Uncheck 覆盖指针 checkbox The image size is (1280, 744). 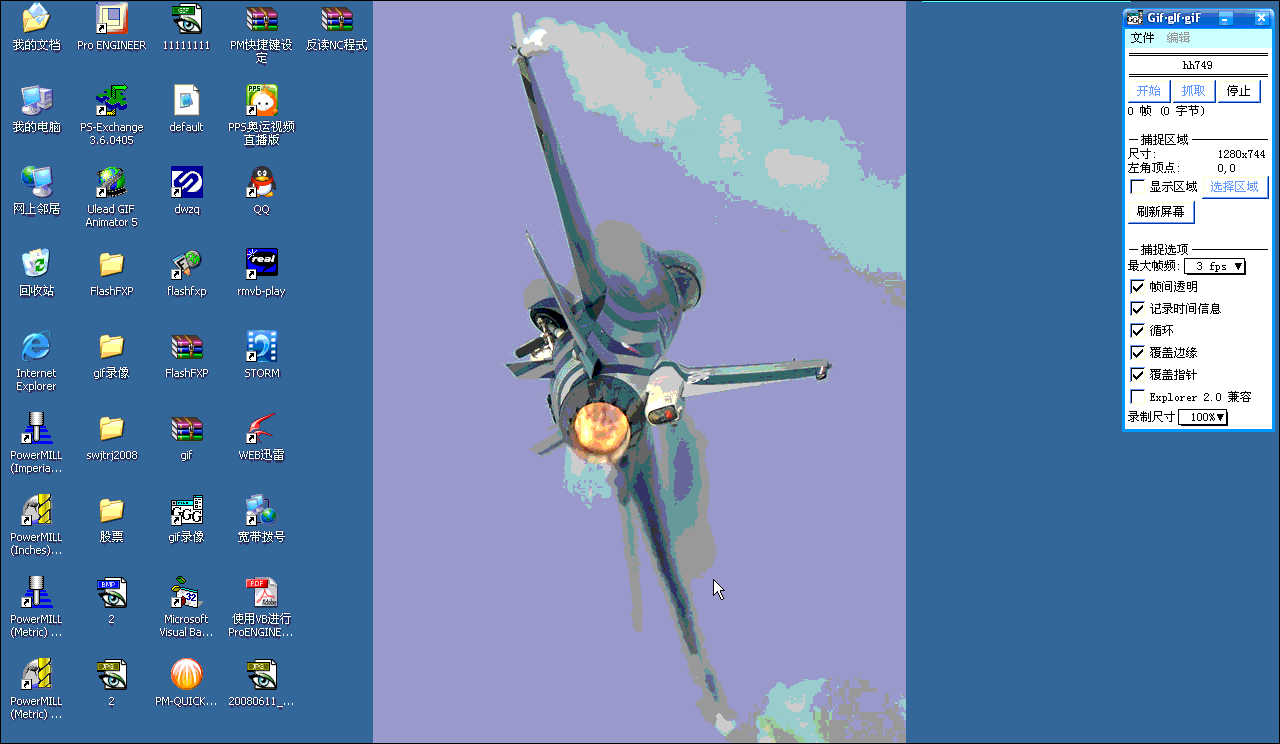click(1137, 374)
